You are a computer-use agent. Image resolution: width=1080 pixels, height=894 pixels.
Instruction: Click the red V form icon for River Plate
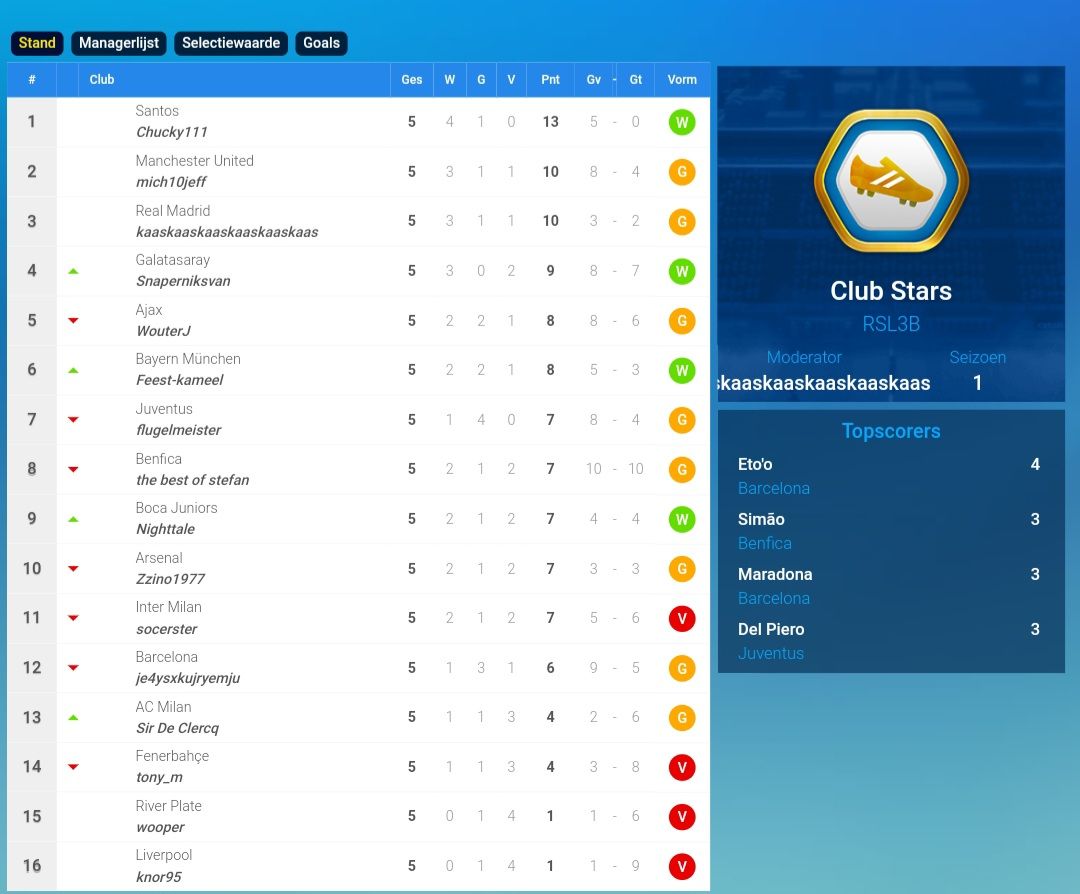pyautogui.click(x=682, y=817)
